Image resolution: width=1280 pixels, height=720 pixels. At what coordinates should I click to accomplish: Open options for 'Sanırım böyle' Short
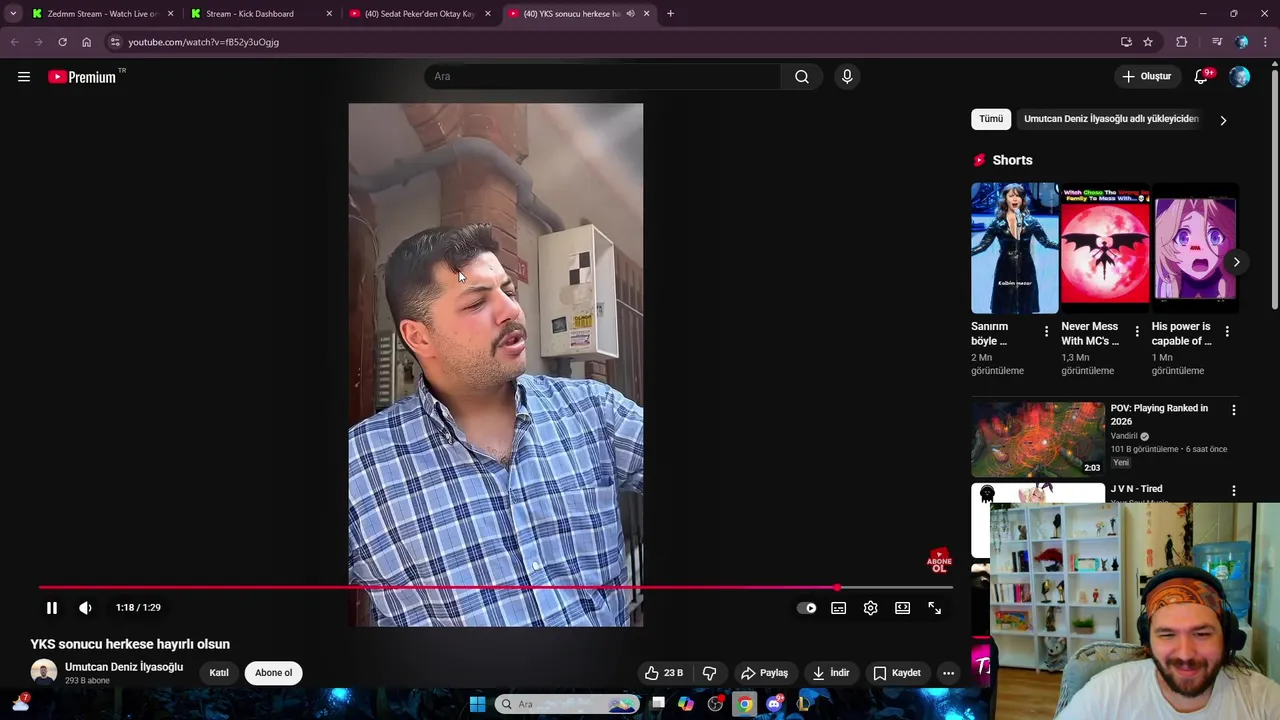tap(1047, 331)
